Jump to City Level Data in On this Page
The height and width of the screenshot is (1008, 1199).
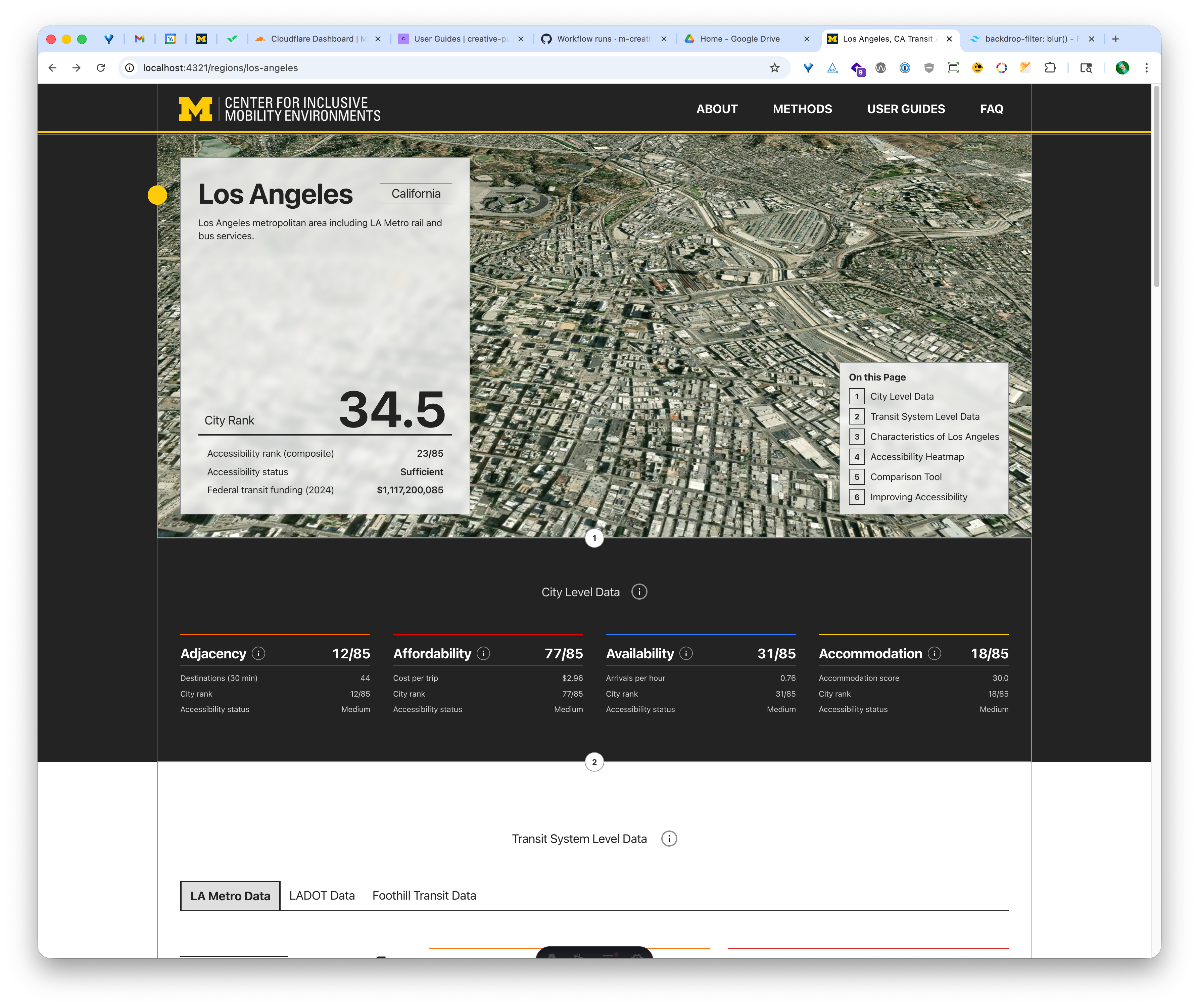coord(891,396)
